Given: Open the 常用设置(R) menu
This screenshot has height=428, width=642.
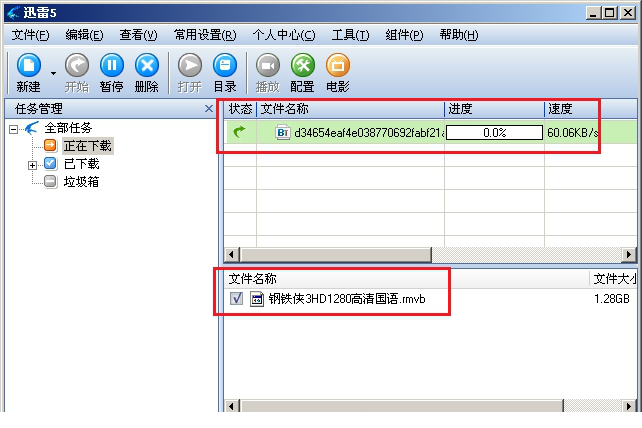Looking at the screenshot, I should 205,35.
